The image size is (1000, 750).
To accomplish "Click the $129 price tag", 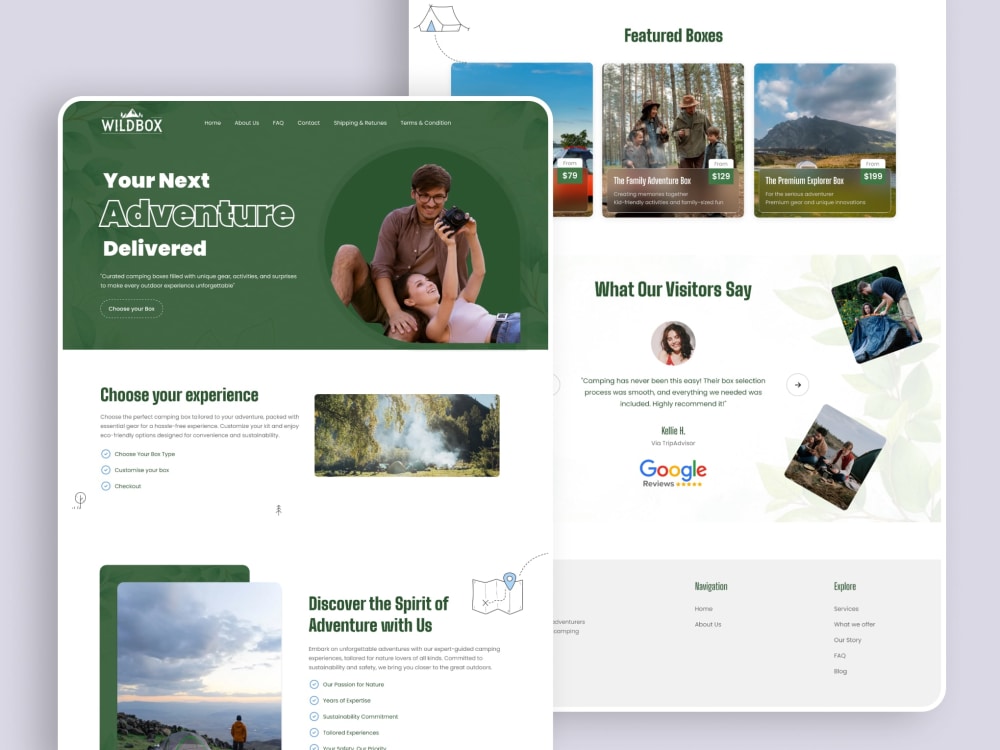I will point(721,176).
